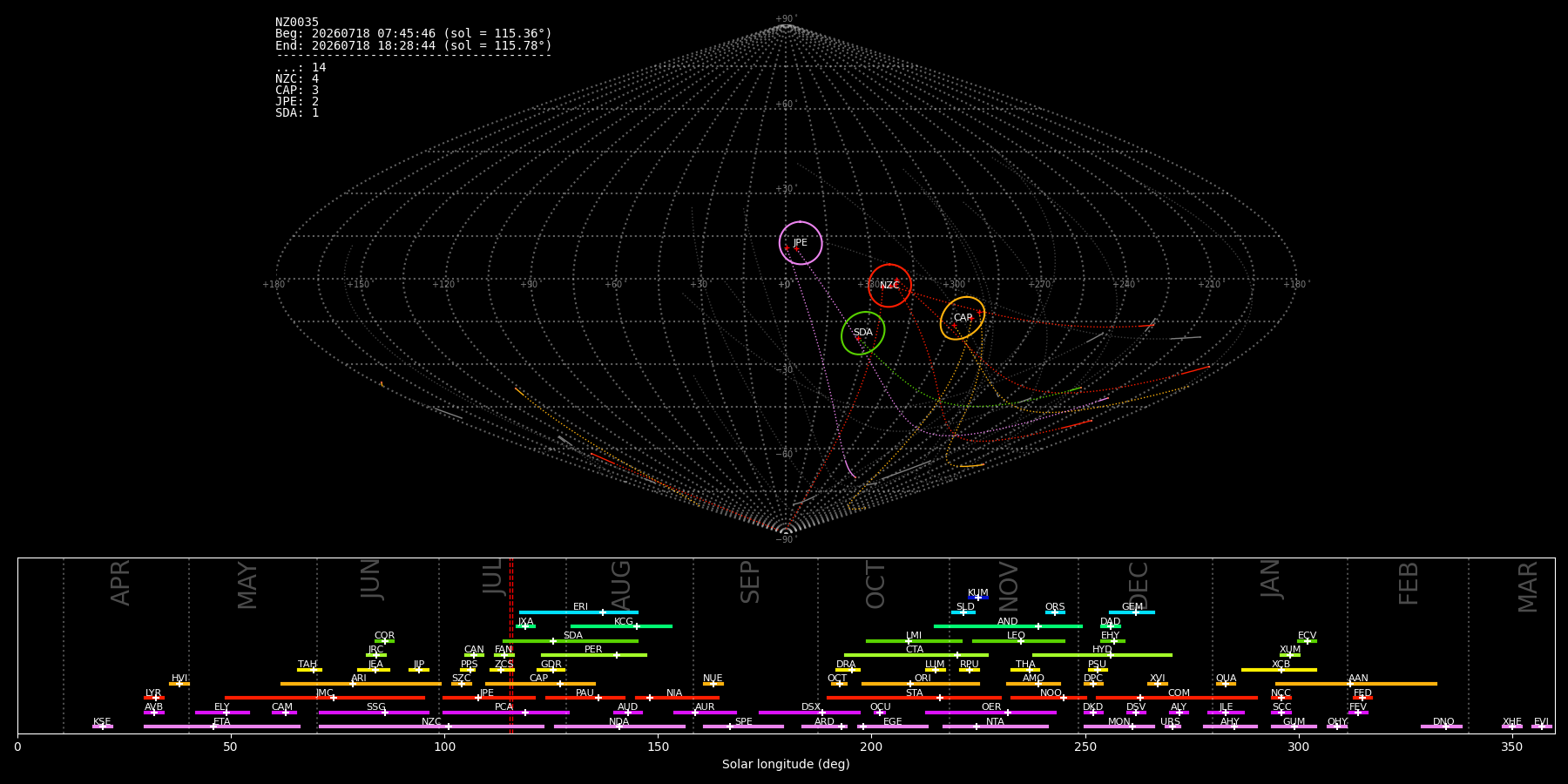Click the HYD shower bar in timeline
The width and height of the screenshot is (1568, 784).
(1102, 655)
